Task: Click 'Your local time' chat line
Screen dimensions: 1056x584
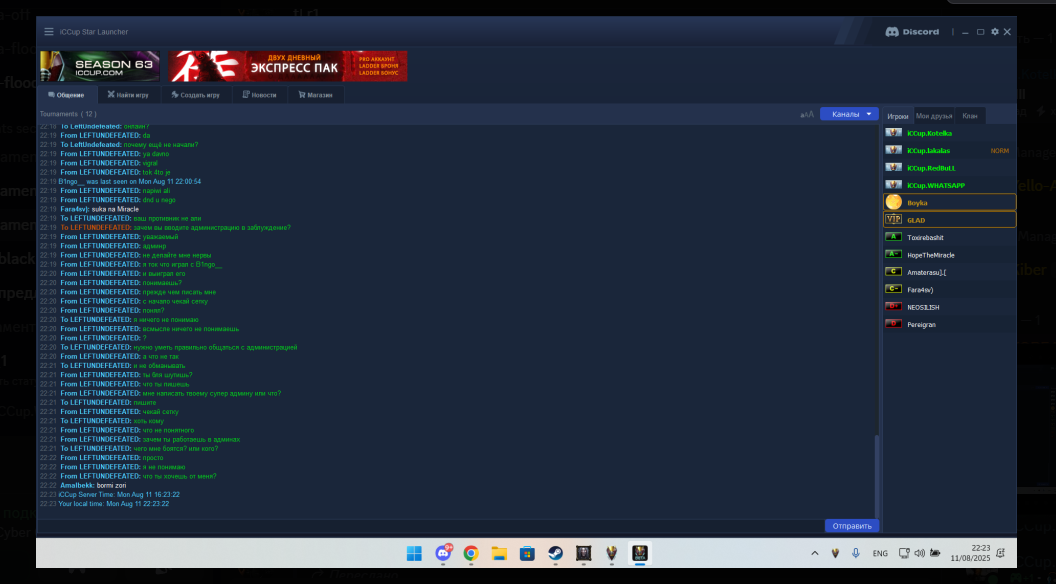Action: (x=114, y=504)
